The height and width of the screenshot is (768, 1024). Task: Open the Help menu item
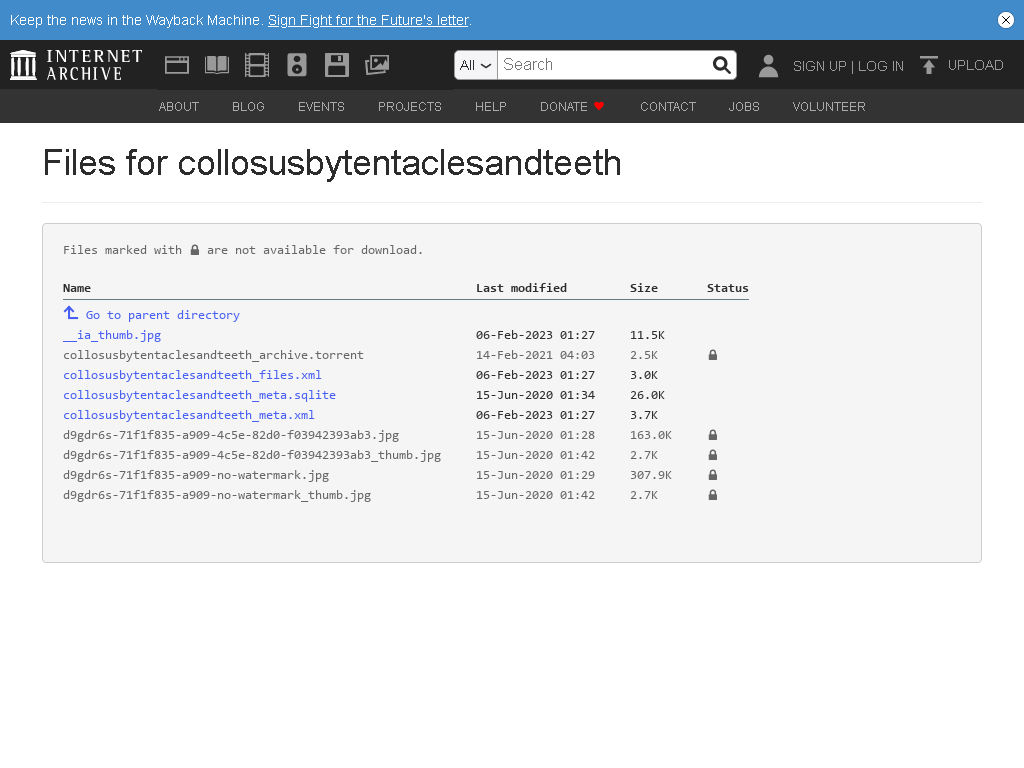[490, 106]
